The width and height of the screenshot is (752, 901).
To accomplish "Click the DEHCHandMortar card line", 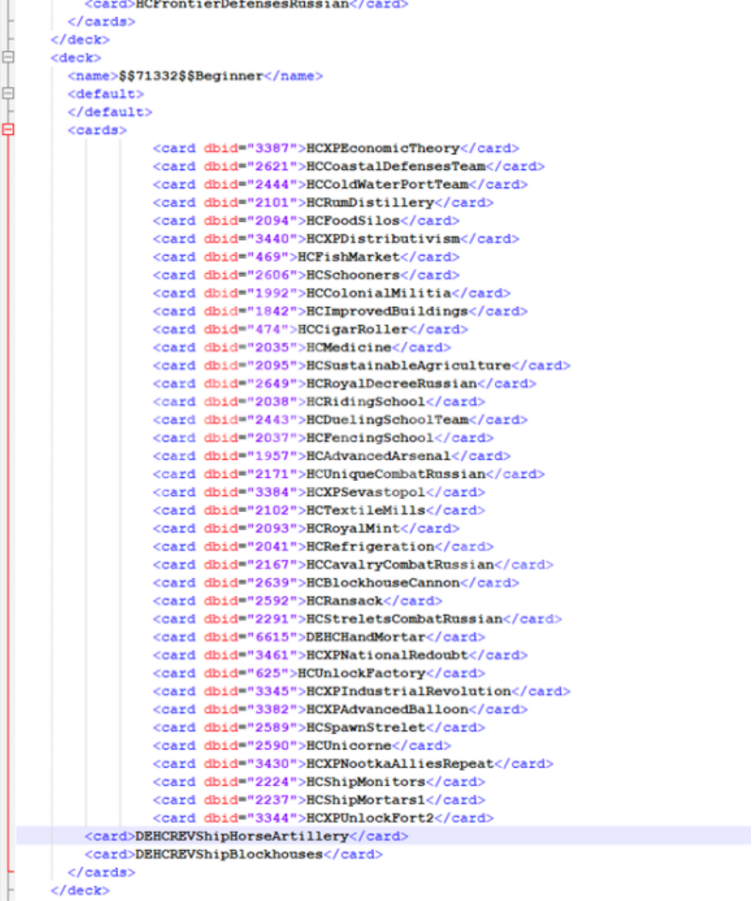I will click(x=319, y=637).
